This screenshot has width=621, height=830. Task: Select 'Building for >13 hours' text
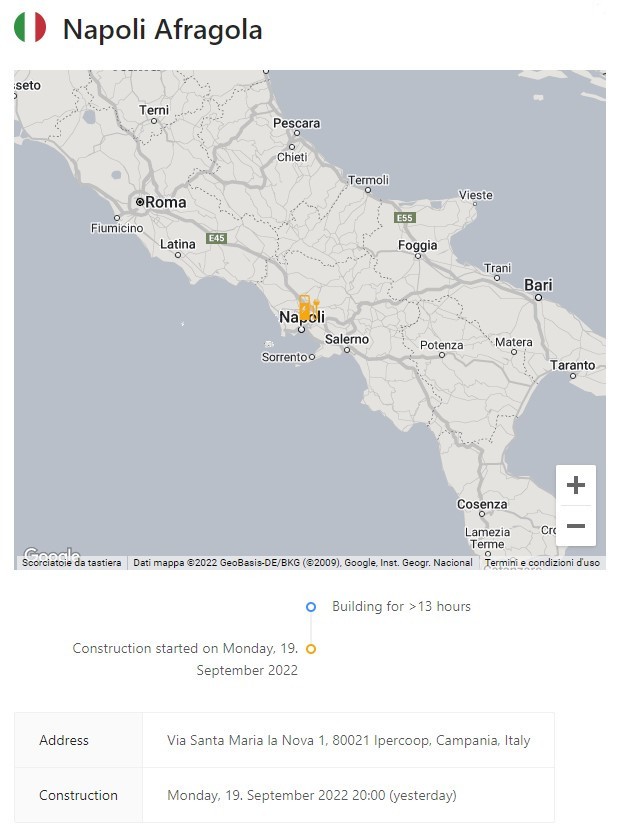coord(401,607)
